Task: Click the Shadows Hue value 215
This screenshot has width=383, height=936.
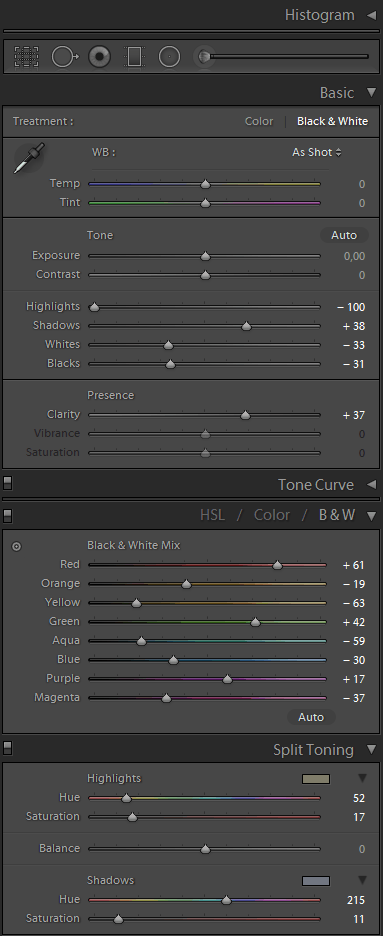Action: click(x=356, y=900)
